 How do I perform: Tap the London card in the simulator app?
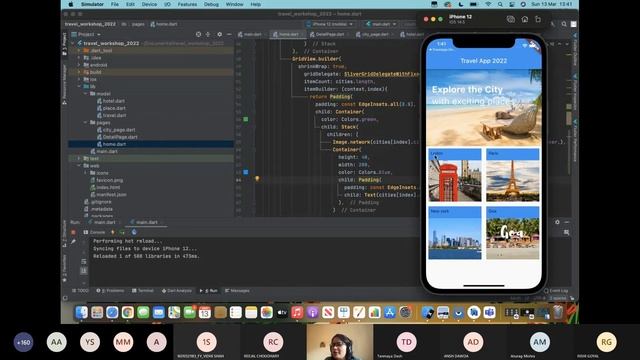(455, 175)
